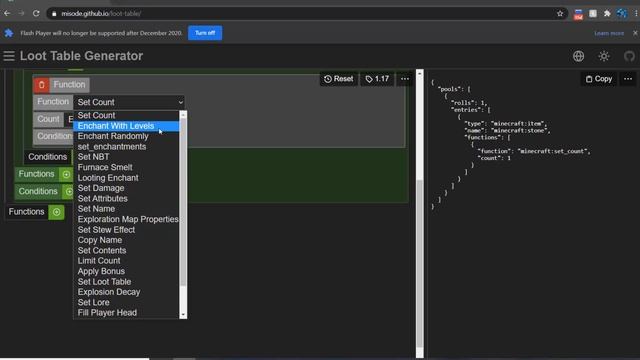Screen dimensions: 640x360
Task: Pick Furnace Smelt function
Action: click(x=126, y=168)
